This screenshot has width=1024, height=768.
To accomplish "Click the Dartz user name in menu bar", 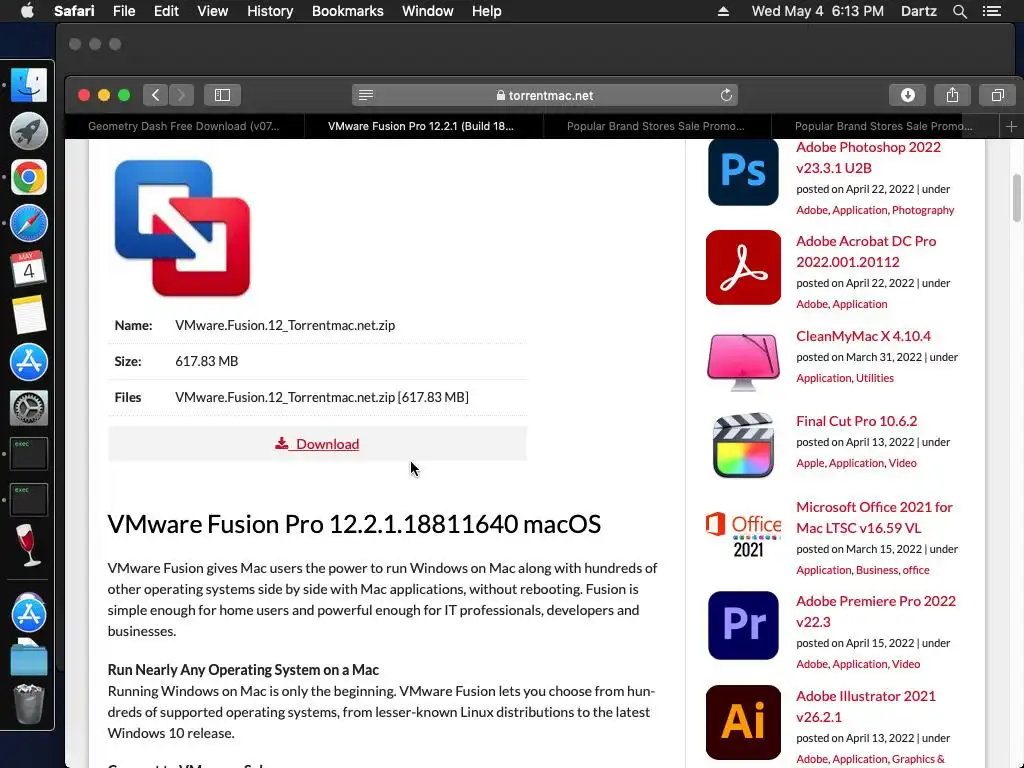I will 918,11.
